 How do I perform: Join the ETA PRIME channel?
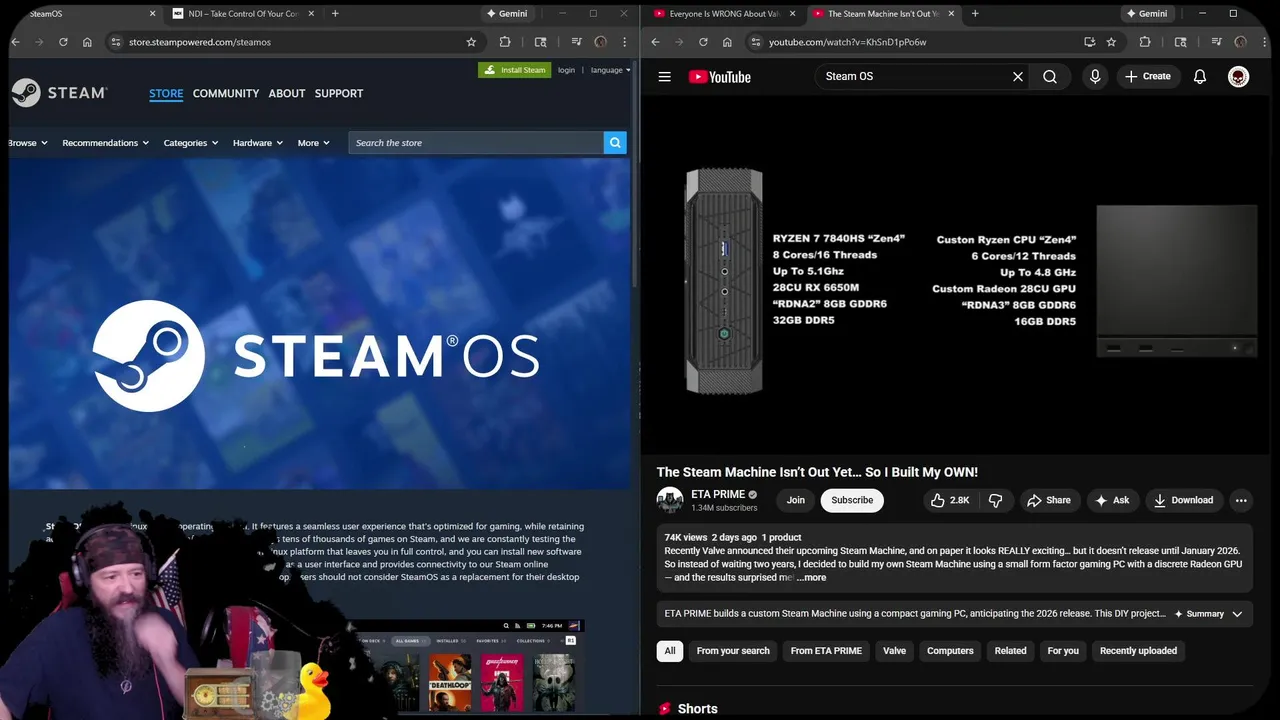(795, 500)
